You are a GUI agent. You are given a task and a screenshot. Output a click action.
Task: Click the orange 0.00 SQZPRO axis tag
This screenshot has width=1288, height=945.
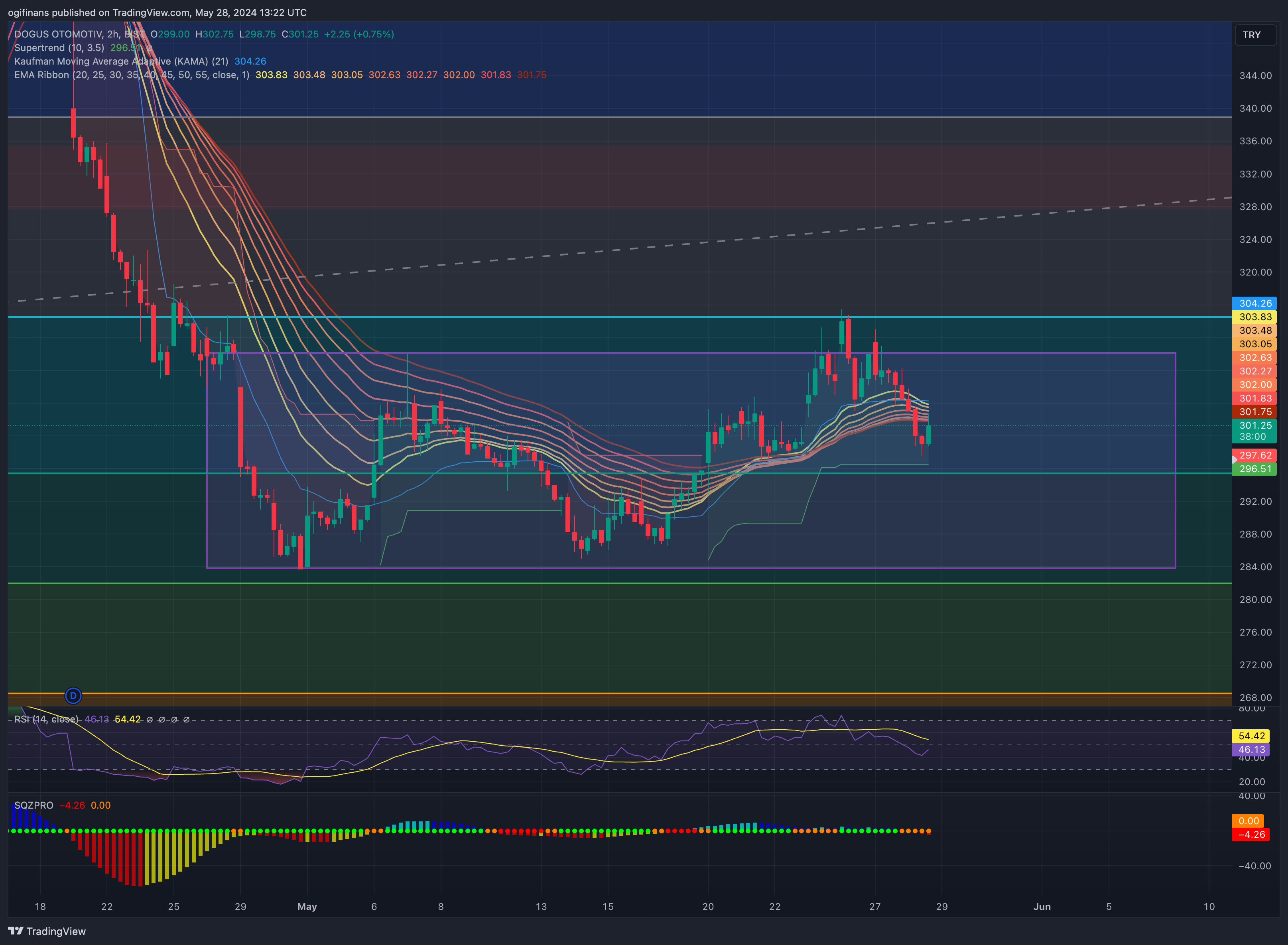tap(1248, 821)
